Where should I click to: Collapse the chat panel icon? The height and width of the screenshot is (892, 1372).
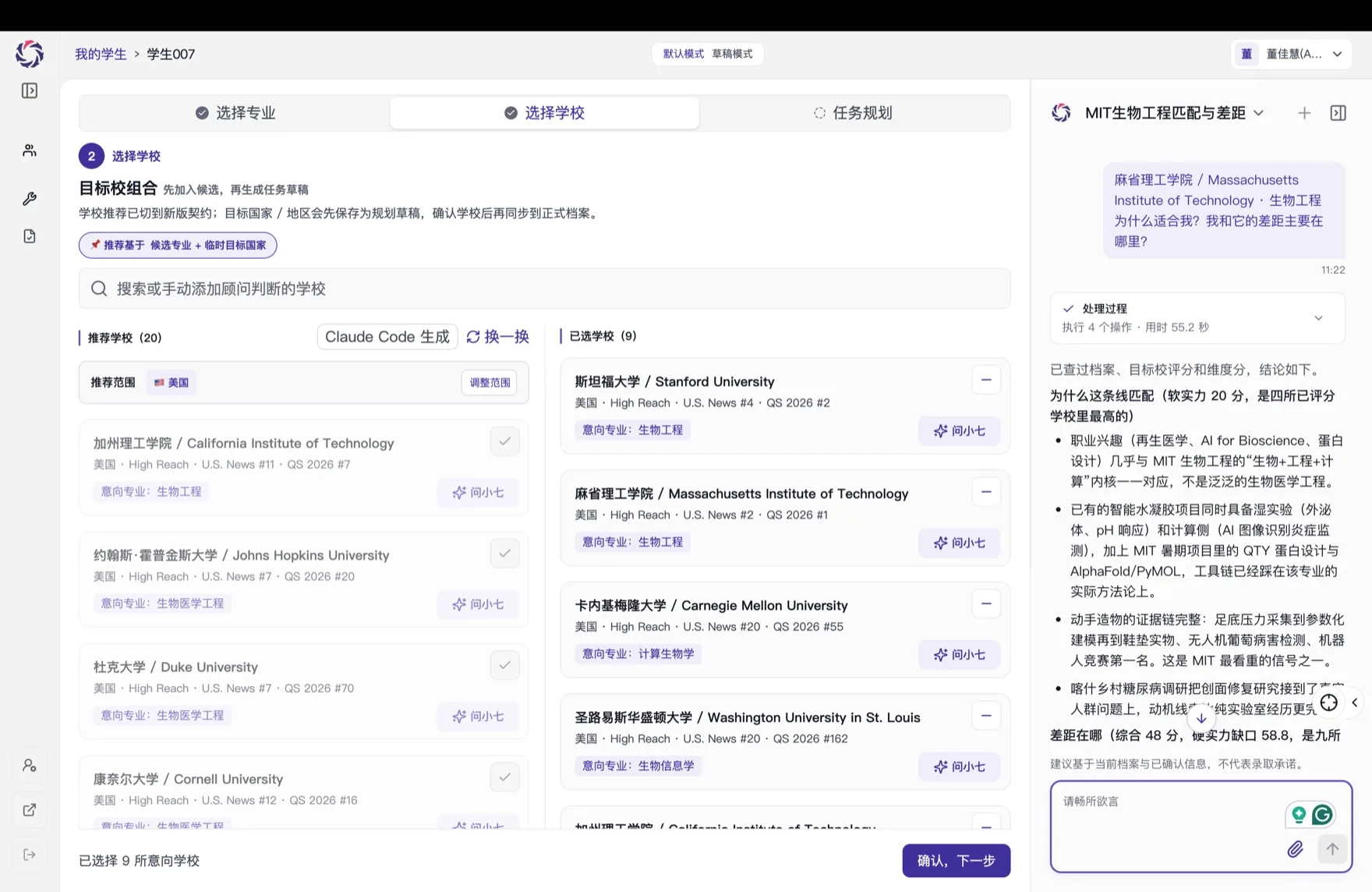point(1338,113)
